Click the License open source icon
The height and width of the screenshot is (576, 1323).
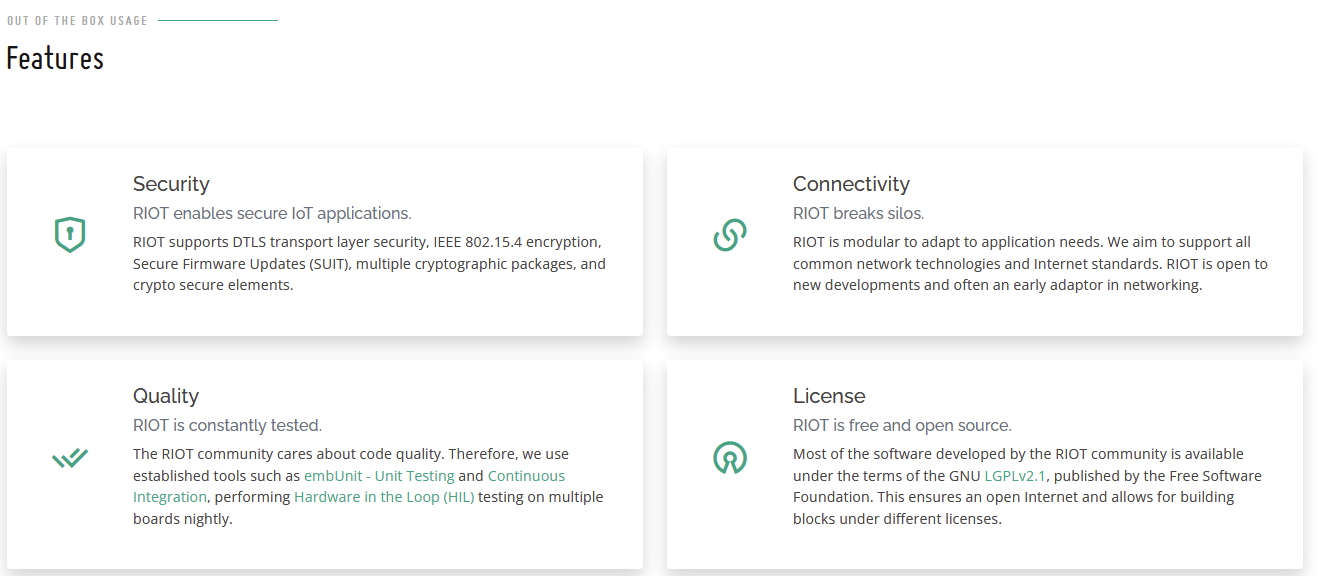coord(730,458)
